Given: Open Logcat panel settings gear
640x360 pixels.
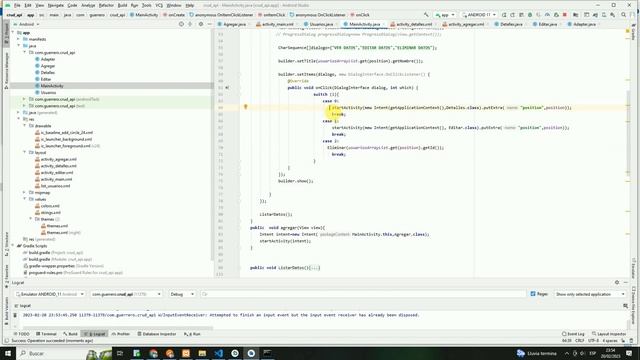Looking at the screenshot, I should tap(617, 282).
